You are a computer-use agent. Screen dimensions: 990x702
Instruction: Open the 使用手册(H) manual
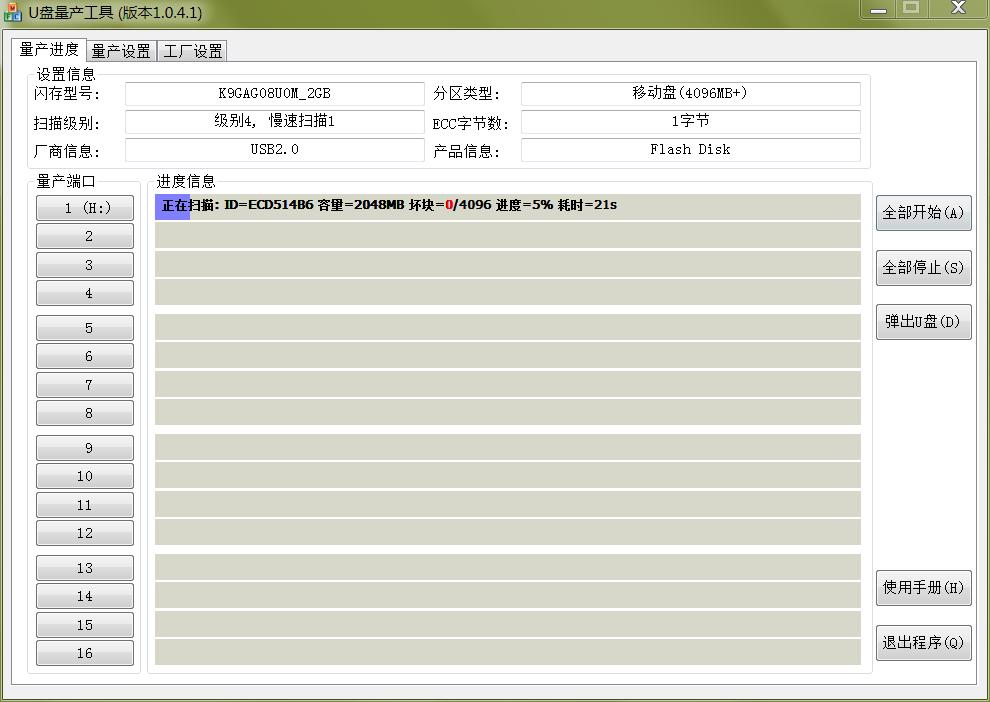923,588
